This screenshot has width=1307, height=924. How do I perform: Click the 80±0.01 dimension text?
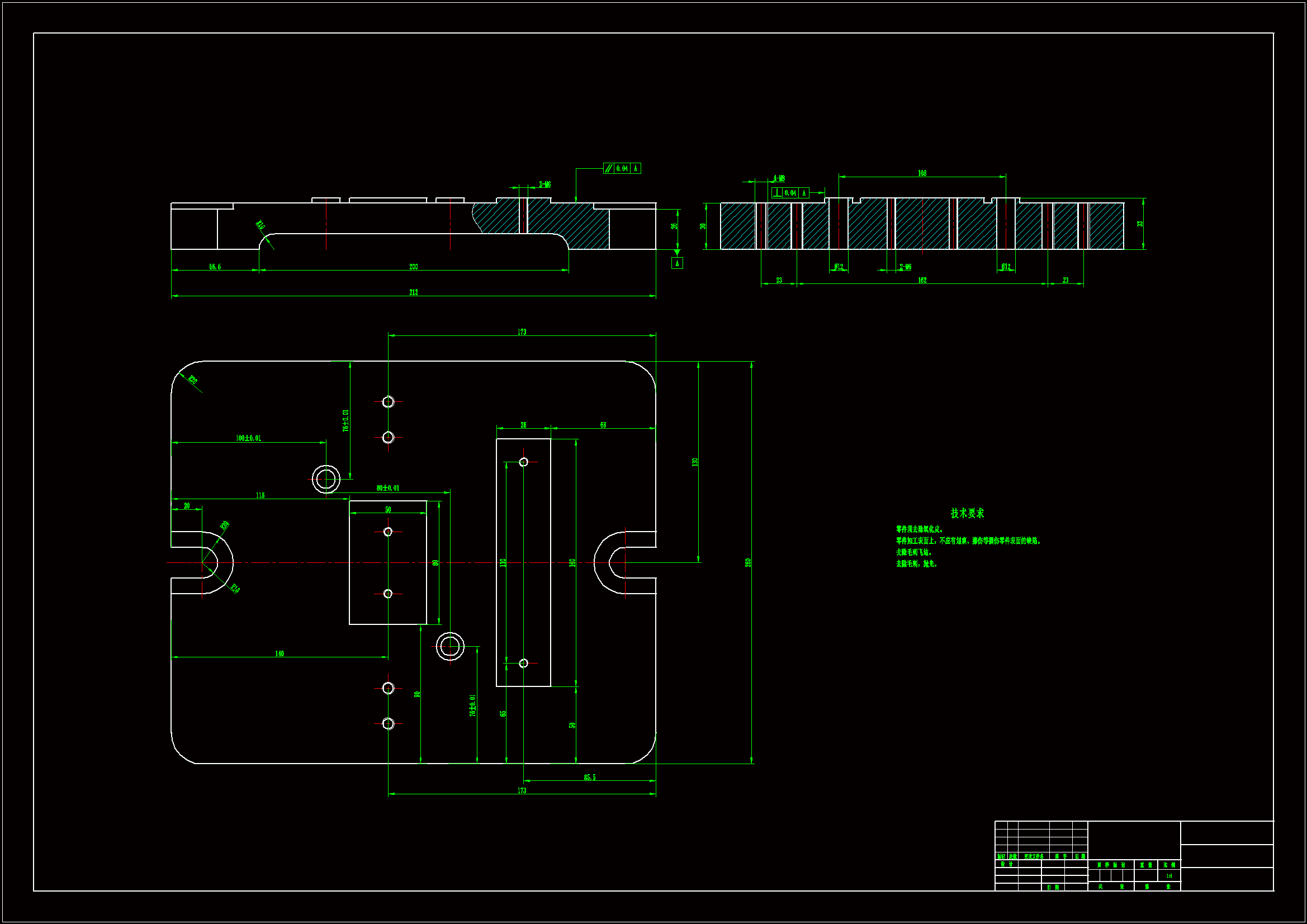point(387,488)
